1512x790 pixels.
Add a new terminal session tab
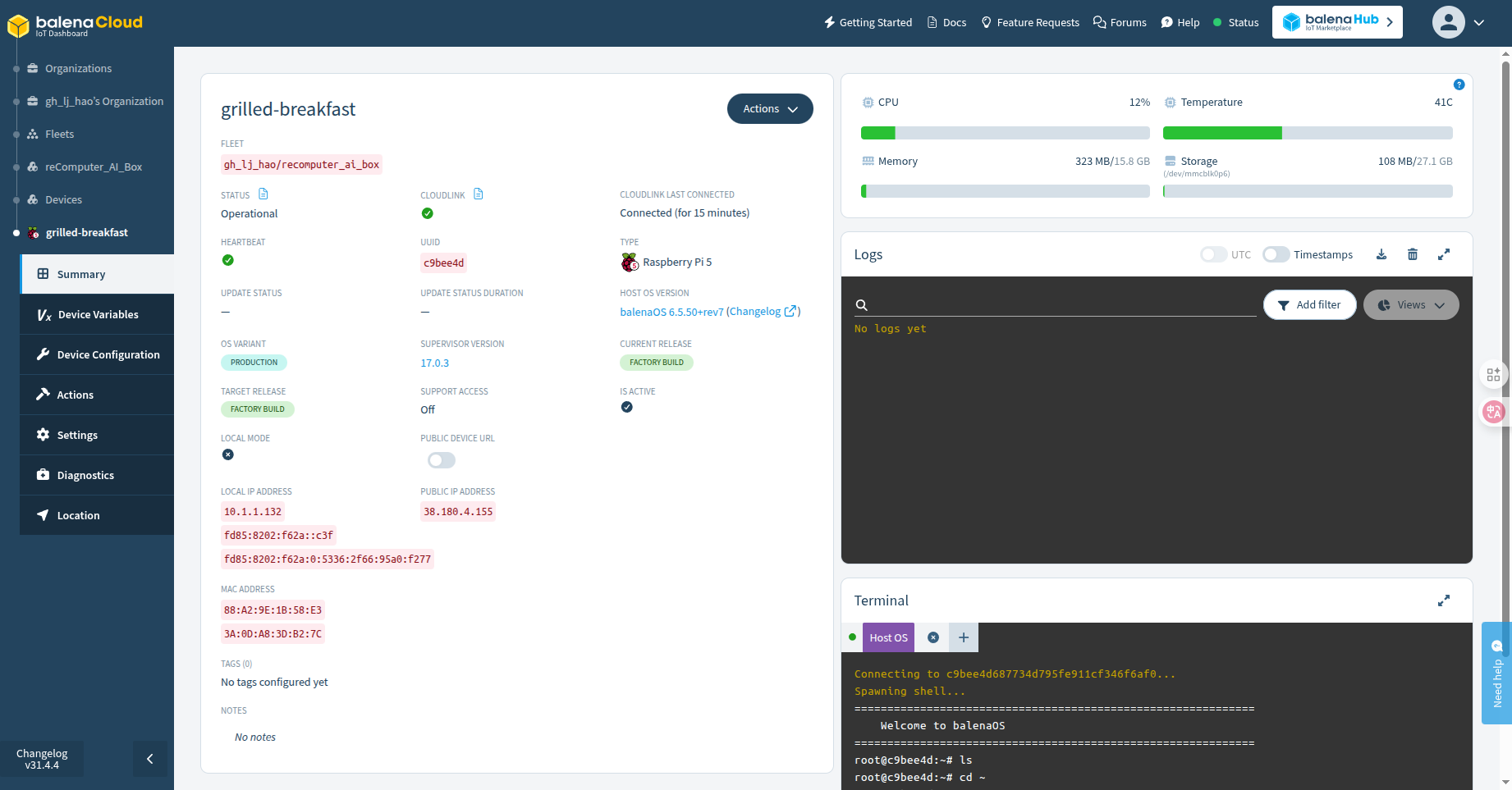964,637
